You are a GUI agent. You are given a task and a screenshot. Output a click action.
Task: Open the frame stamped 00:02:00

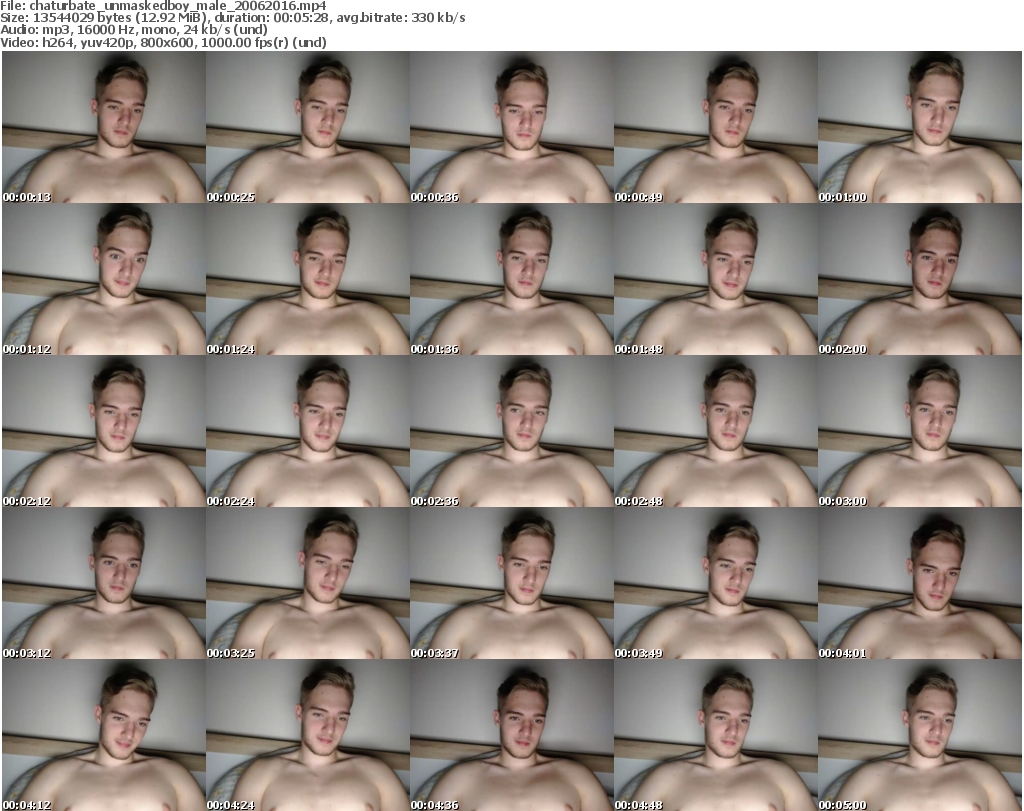920,279
